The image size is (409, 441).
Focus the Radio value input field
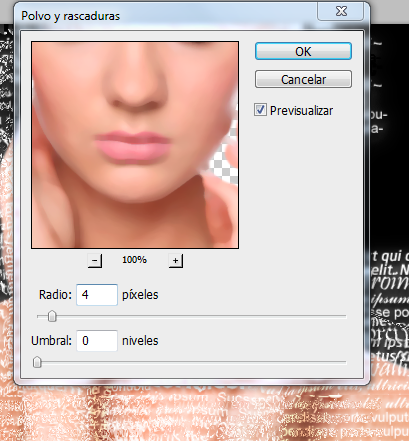point(97,295)
